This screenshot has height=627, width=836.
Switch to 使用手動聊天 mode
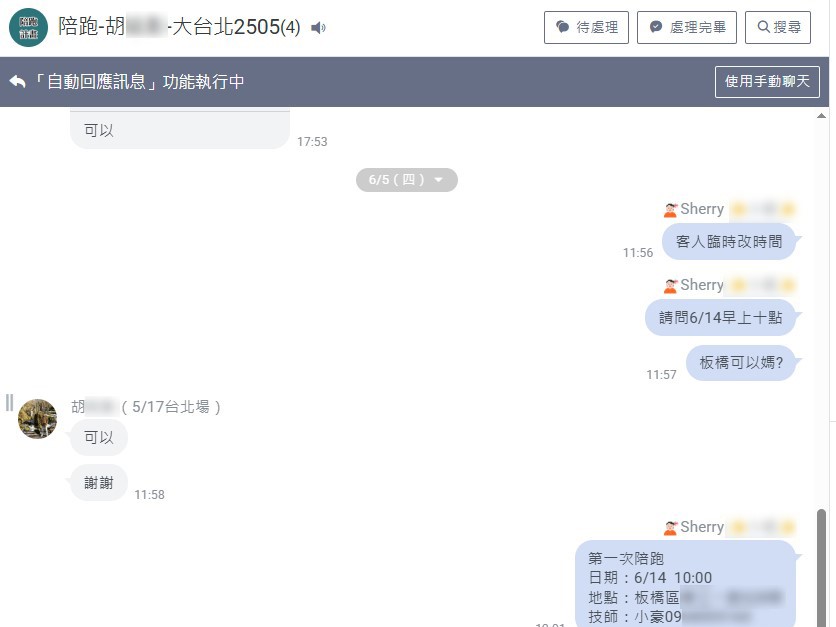[767, 82]
